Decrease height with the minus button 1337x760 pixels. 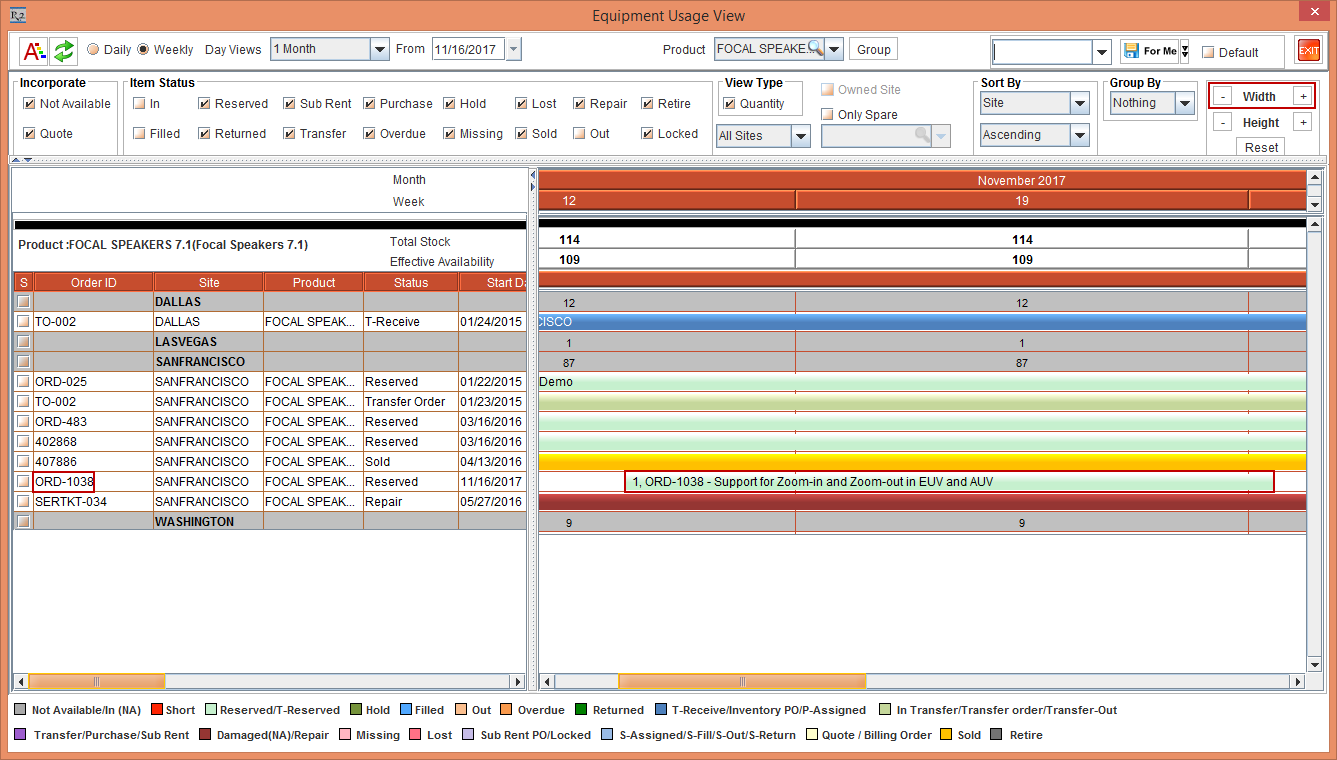(1222, 122)
